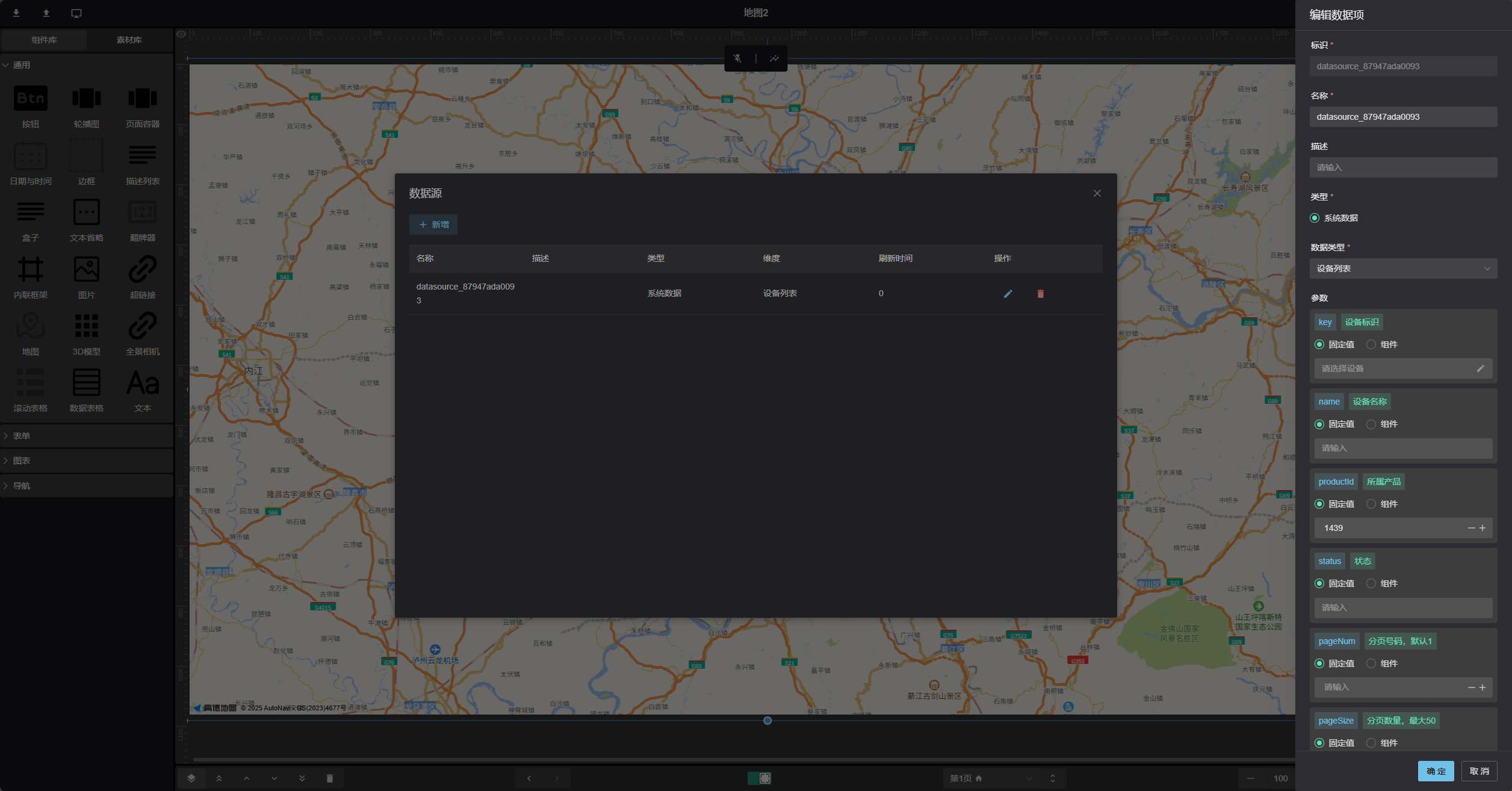Click the 新增 button in 数据源 dialog
This screenshot has height=791, width=1512.
coord(433,225)
